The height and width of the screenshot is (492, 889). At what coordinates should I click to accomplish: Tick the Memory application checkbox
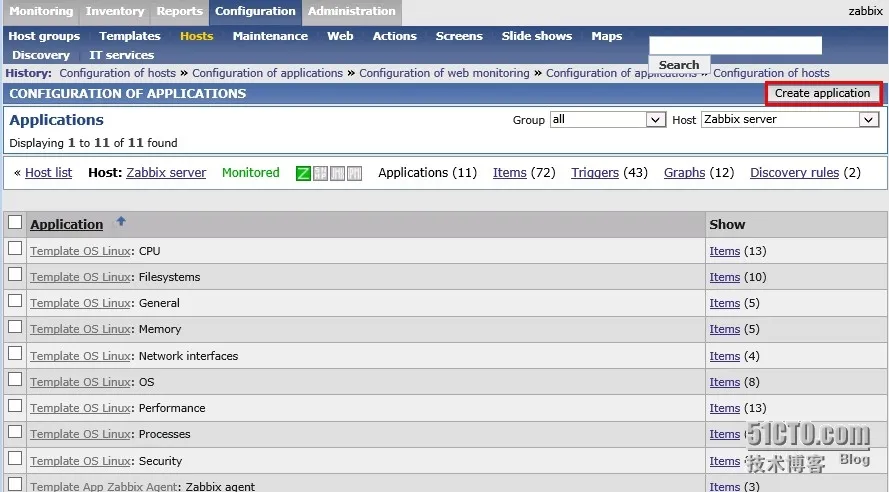click(x=15, y=327)
